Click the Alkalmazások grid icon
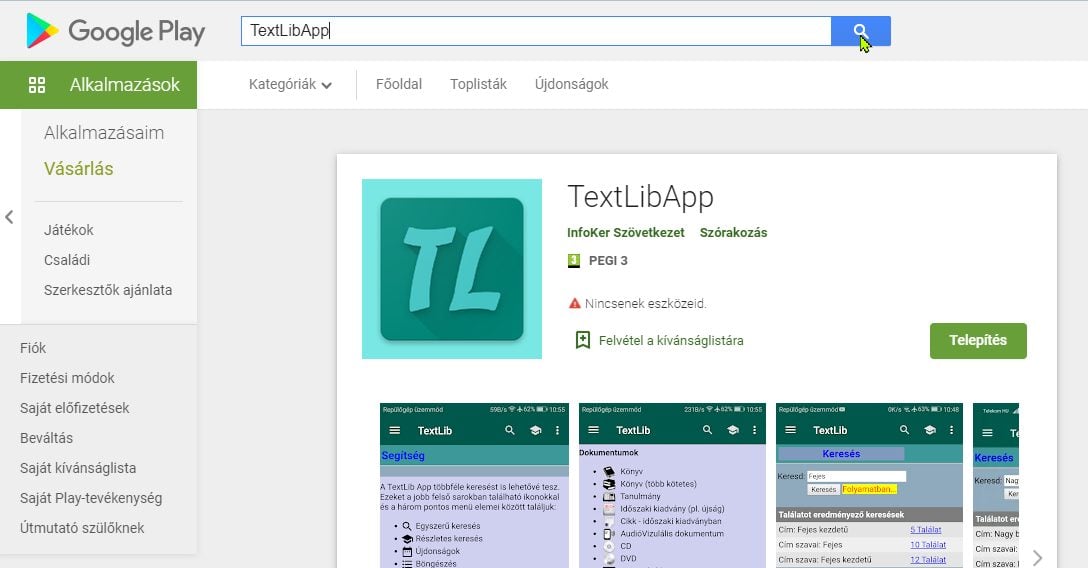Screen dimensions: 1088x568 click(x=37, y=85)
